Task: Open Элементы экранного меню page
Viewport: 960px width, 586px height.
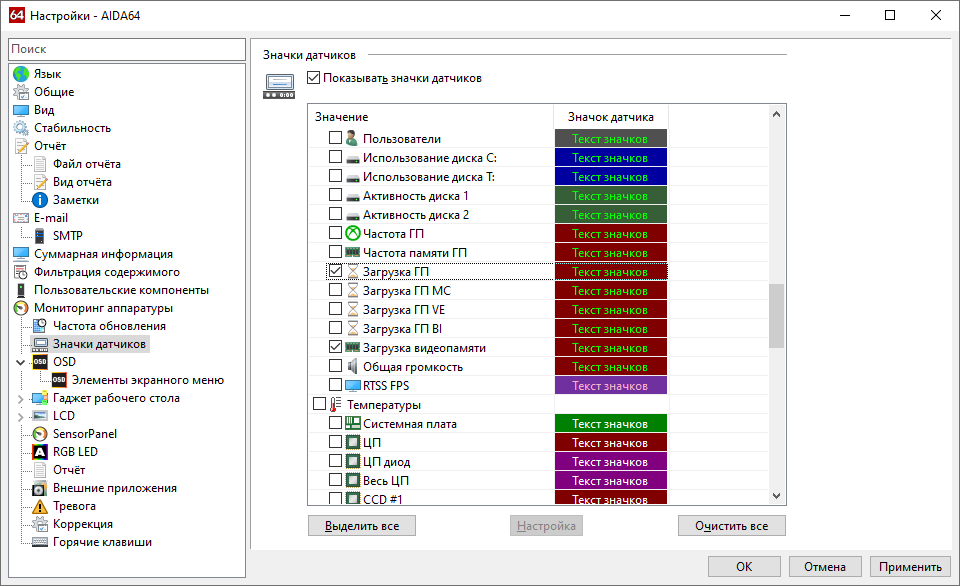Action: [148, 380]
